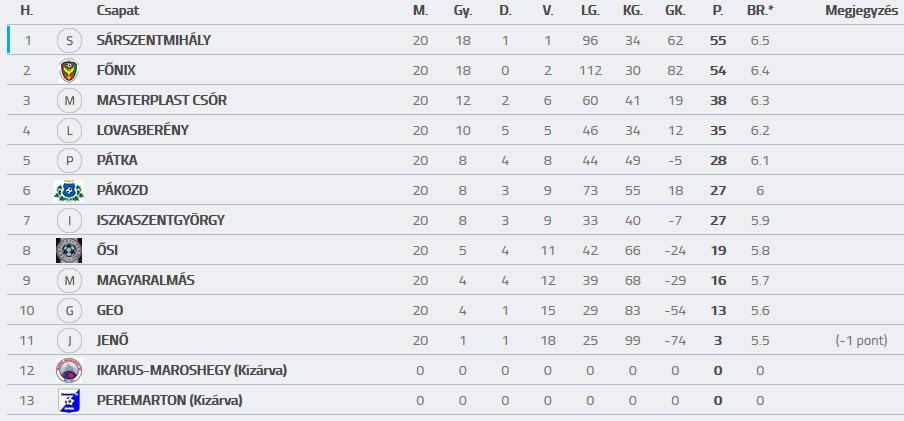Click the Lovasberény 'L' placeholder icon

(x=70, y=130)
